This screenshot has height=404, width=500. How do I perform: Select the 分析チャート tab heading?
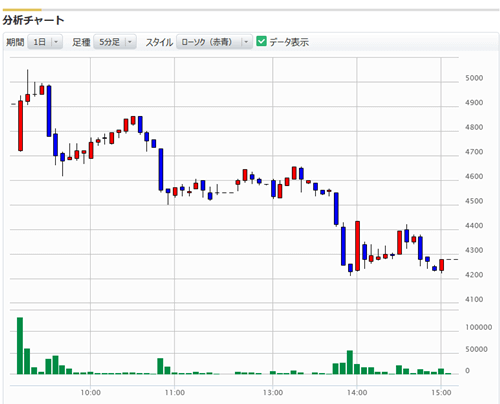tap(33, 20)
